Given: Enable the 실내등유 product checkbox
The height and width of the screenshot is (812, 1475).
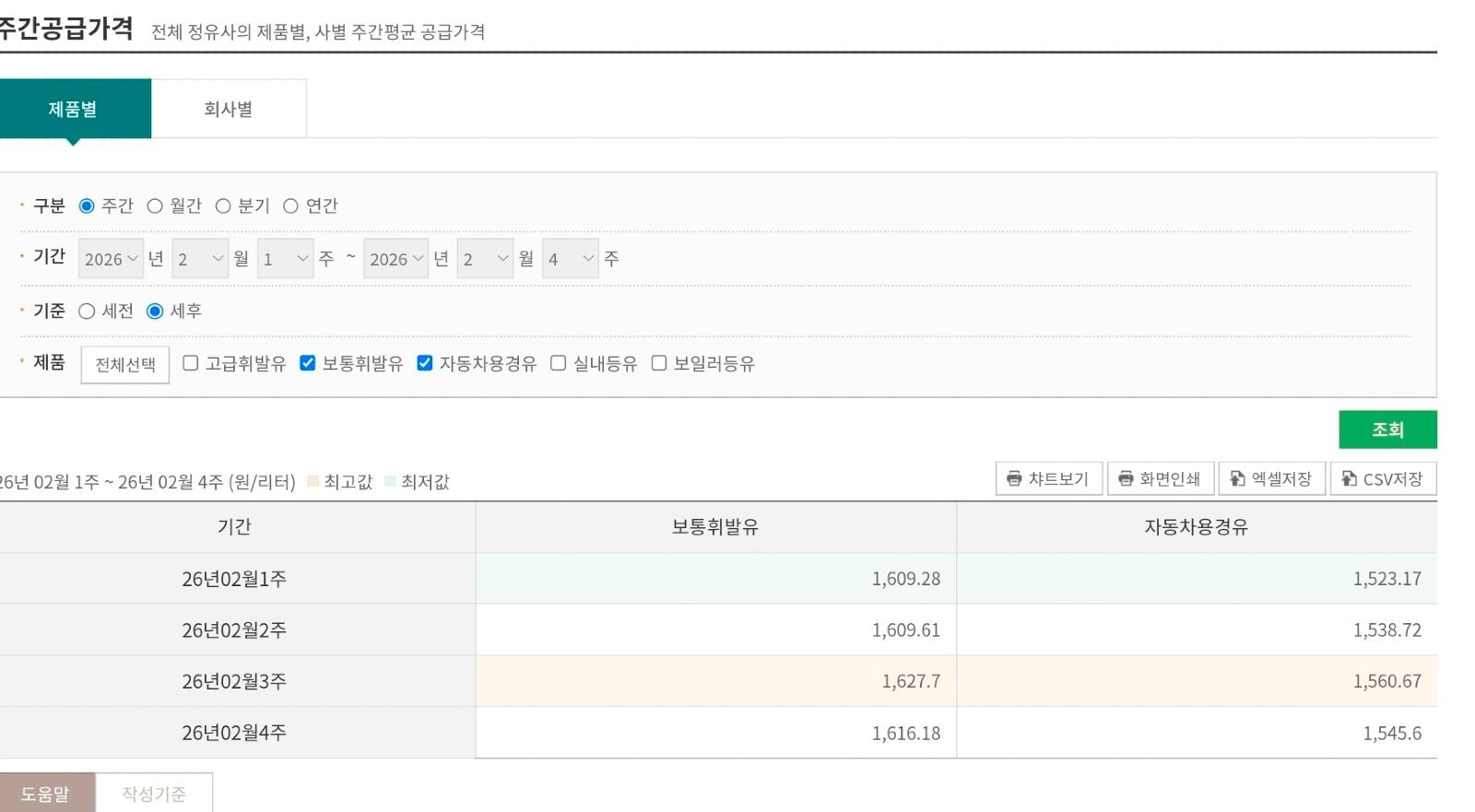Looking at the screenshot, I should [x=559, y=363].
